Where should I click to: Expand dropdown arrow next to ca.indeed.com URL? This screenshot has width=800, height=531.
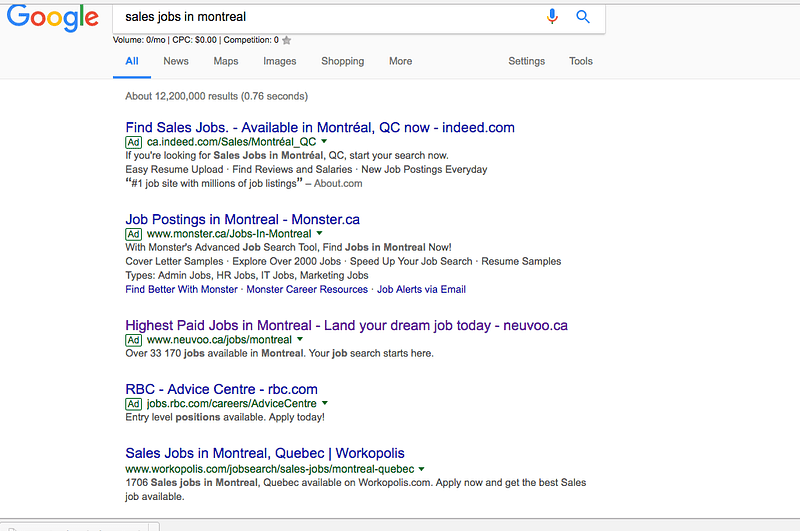[x=324, y=141]
